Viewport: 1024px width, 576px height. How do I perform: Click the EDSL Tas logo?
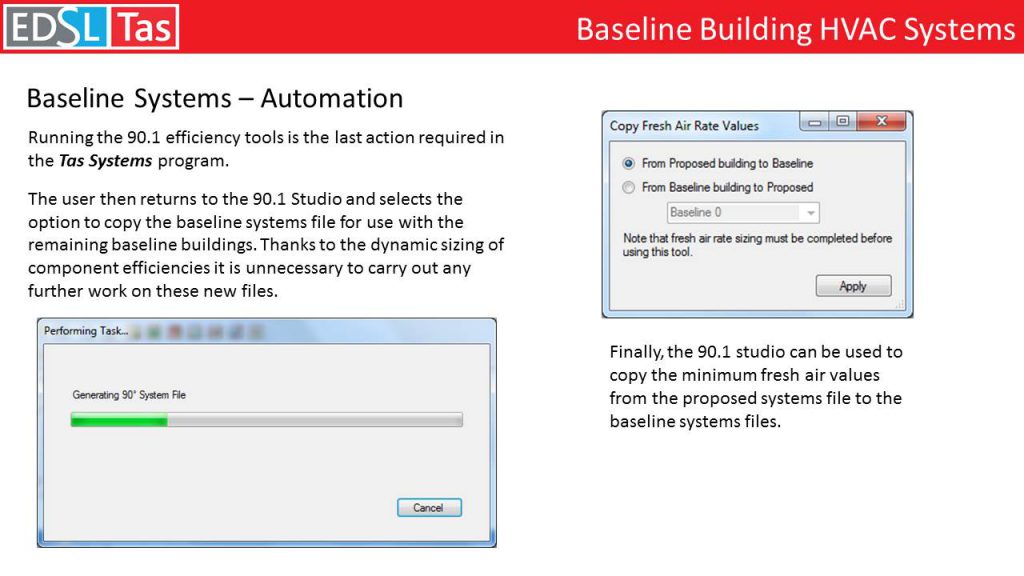point(91,27)
